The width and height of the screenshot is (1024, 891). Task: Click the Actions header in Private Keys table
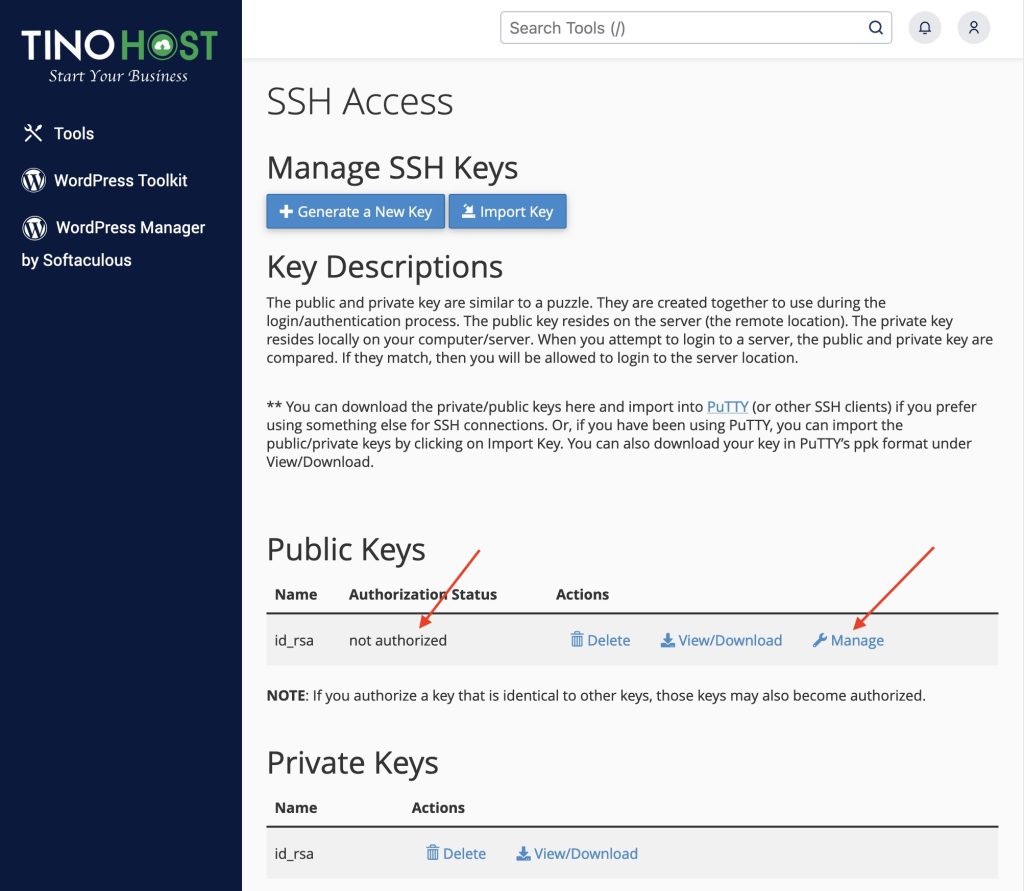[x=438, y=808]
